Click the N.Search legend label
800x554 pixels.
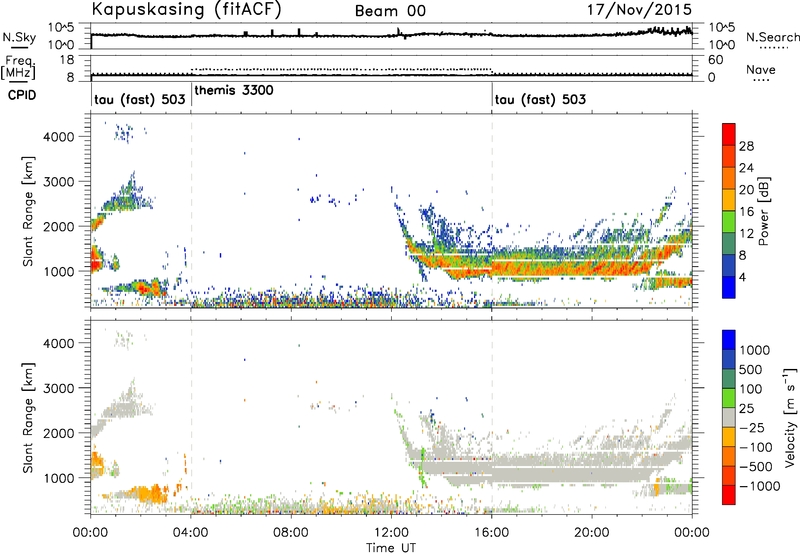tap(772, 37)
